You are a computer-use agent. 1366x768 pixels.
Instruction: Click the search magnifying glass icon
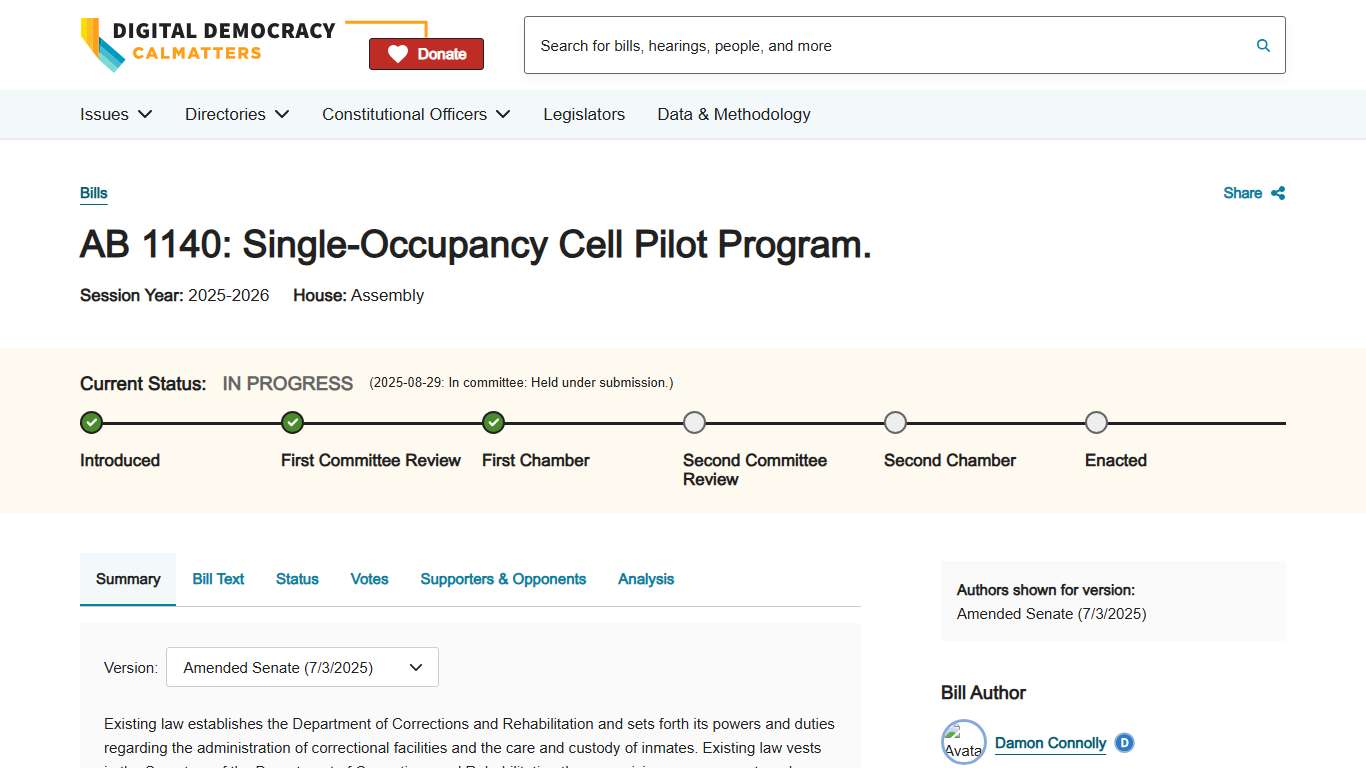(1262, 45)
